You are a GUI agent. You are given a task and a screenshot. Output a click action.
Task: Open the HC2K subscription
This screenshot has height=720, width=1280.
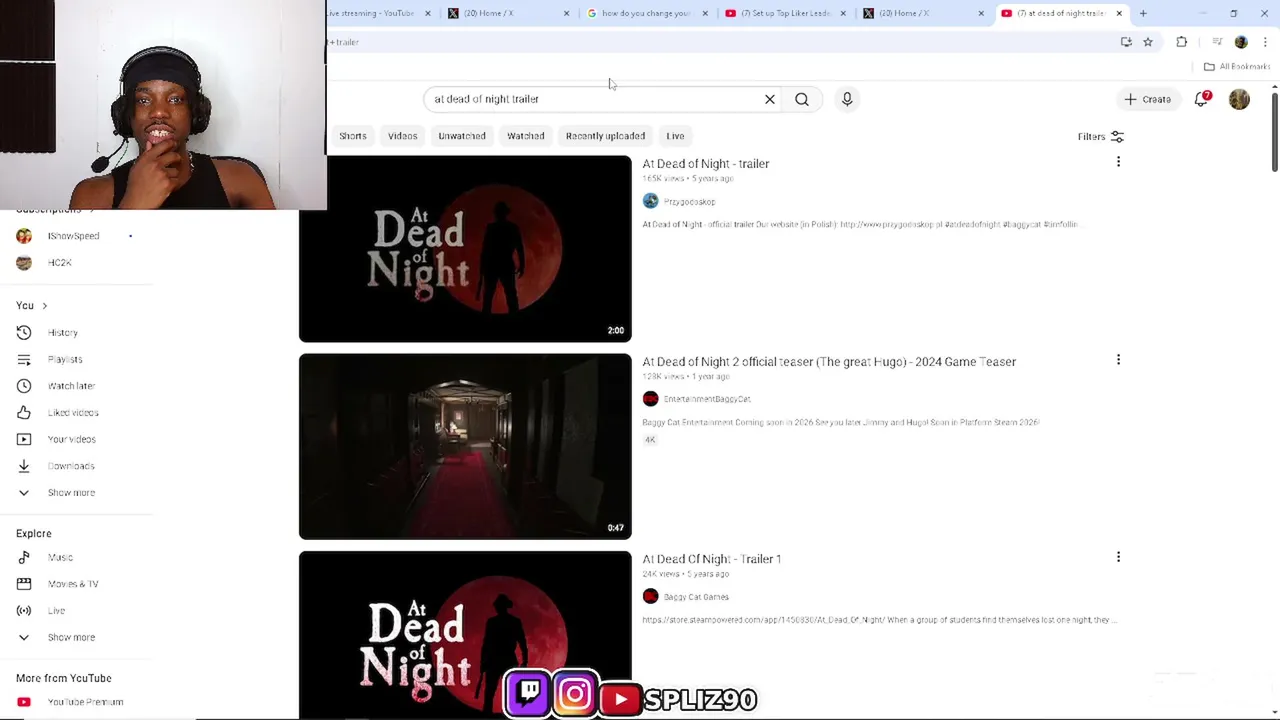click(60, 263)
